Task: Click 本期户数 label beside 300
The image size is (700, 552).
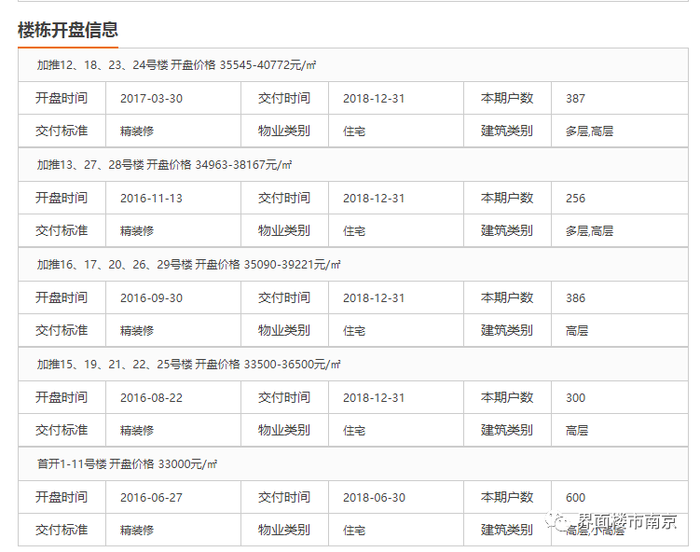Action: [507, 397]
